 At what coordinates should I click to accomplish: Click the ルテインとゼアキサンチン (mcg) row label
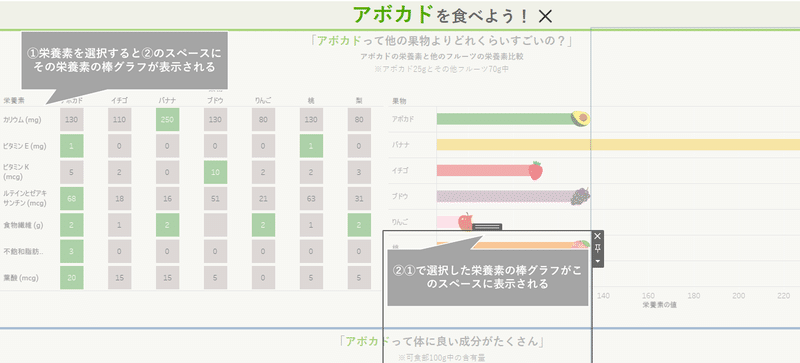click(24, 199)
